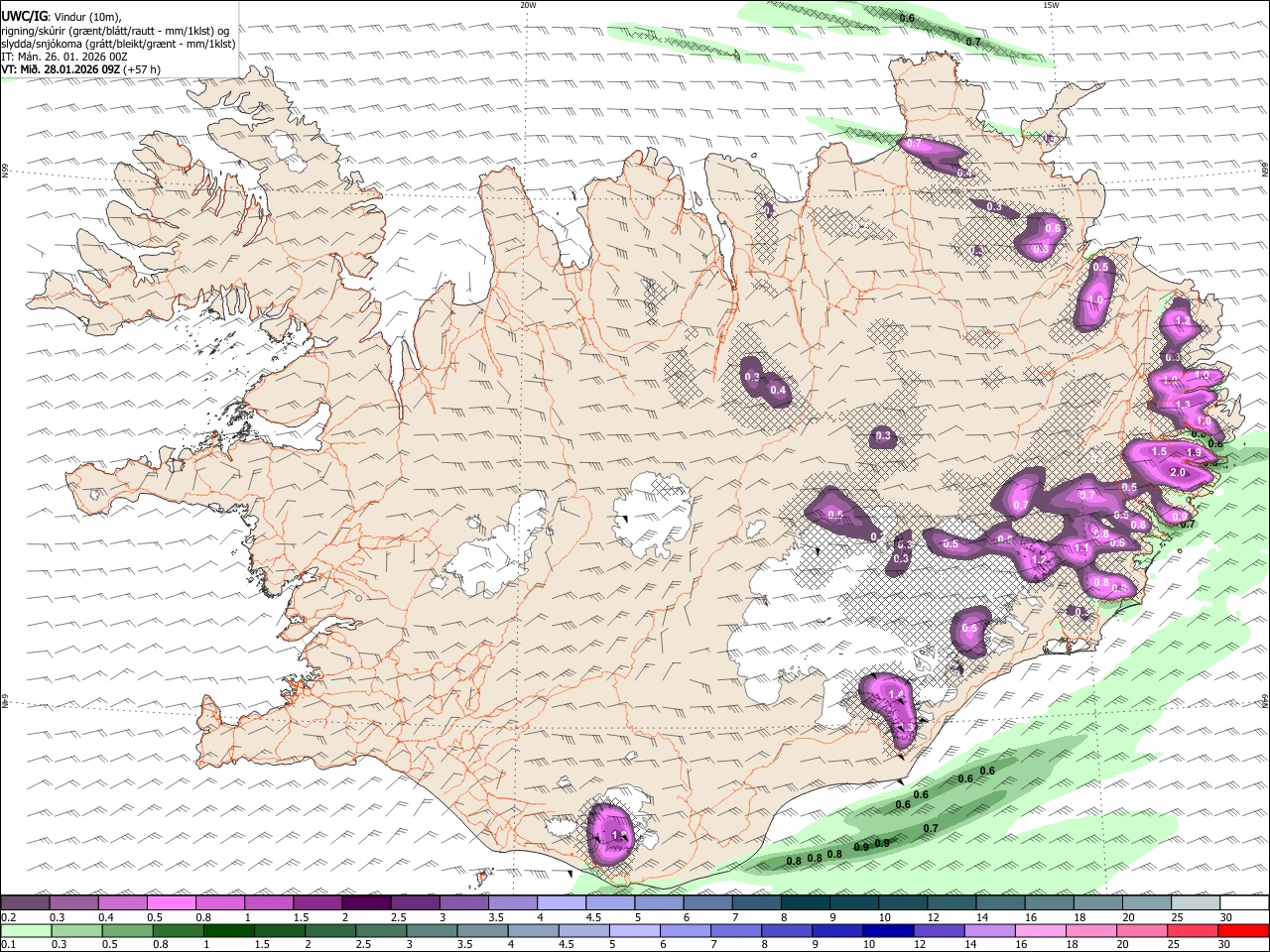Click the light pink 16–18 lower scale swatch
The height and width of the screenshot is (952, 1270).
click(x=1041, y=930)
